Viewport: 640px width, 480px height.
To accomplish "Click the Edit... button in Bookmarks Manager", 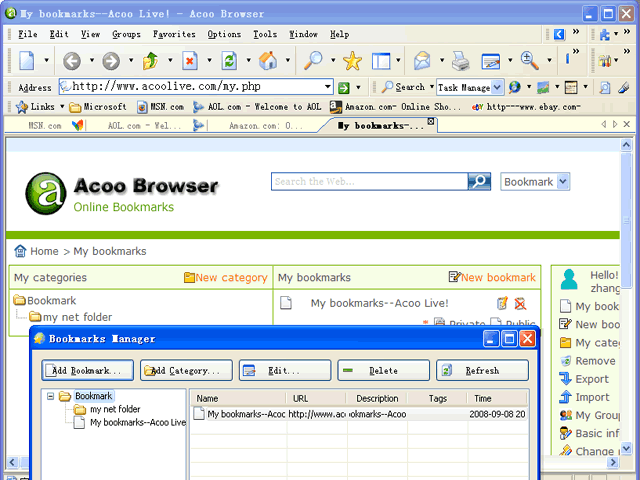I will 285,370.
